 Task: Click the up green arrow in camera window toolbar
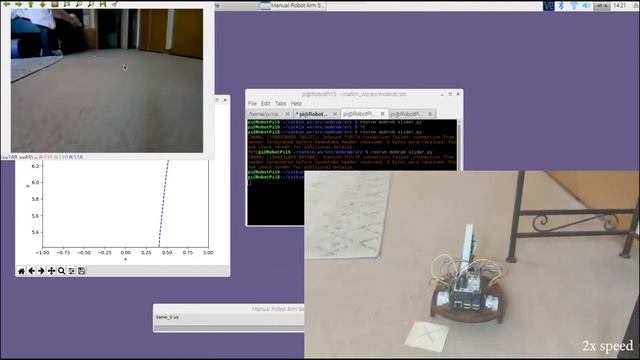[x=31, y=4]
